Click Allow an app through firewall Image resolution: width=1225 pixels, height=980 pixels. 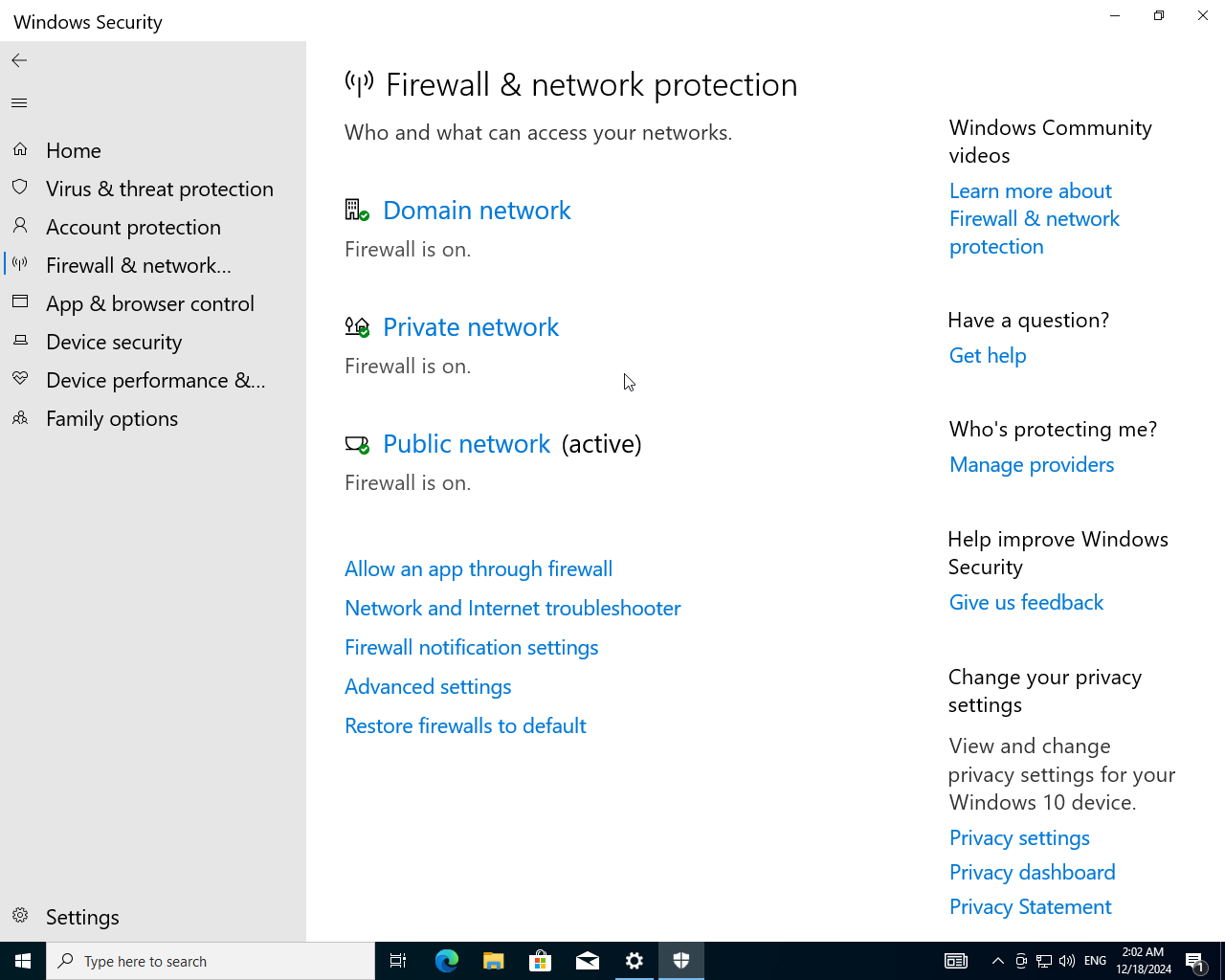pos(479,568)
